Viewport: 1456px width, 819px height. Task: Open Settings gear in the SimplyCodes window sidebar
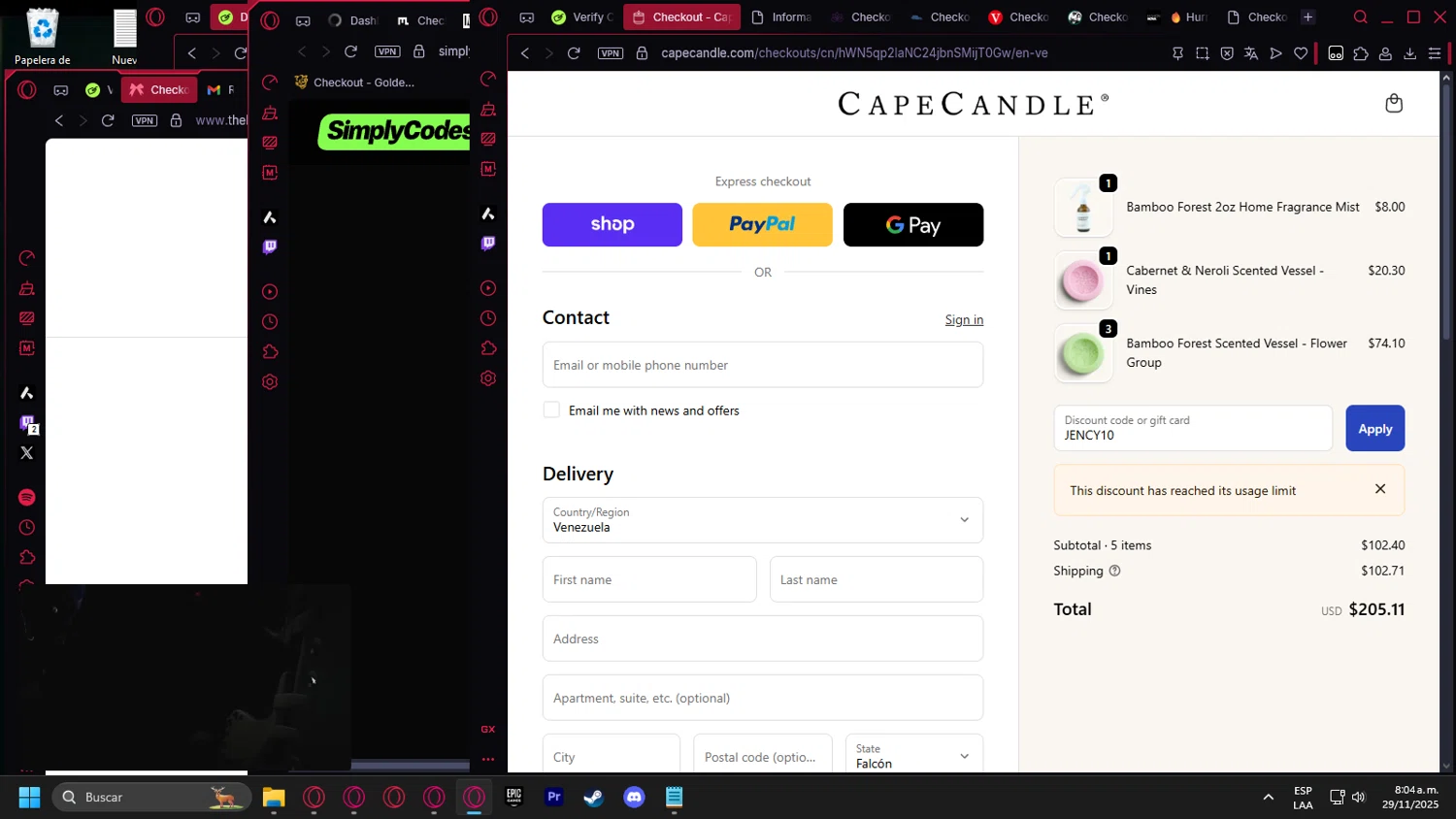point(270,381)
